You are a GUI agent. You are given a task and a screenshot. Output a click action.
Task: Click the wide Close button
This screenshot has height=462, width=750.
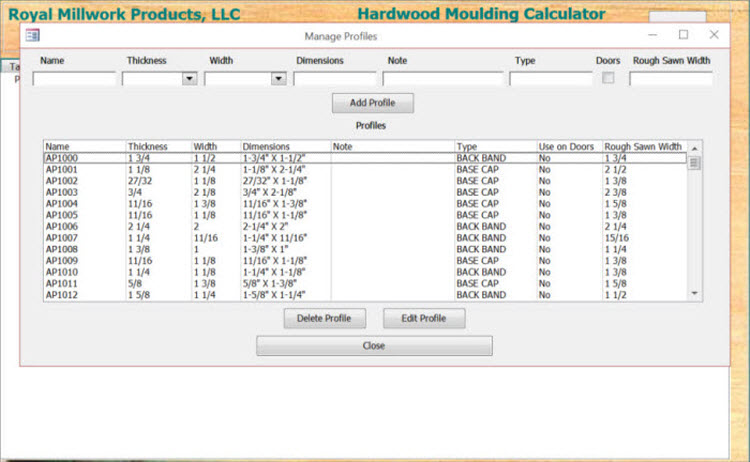click(x=374, y=346)
